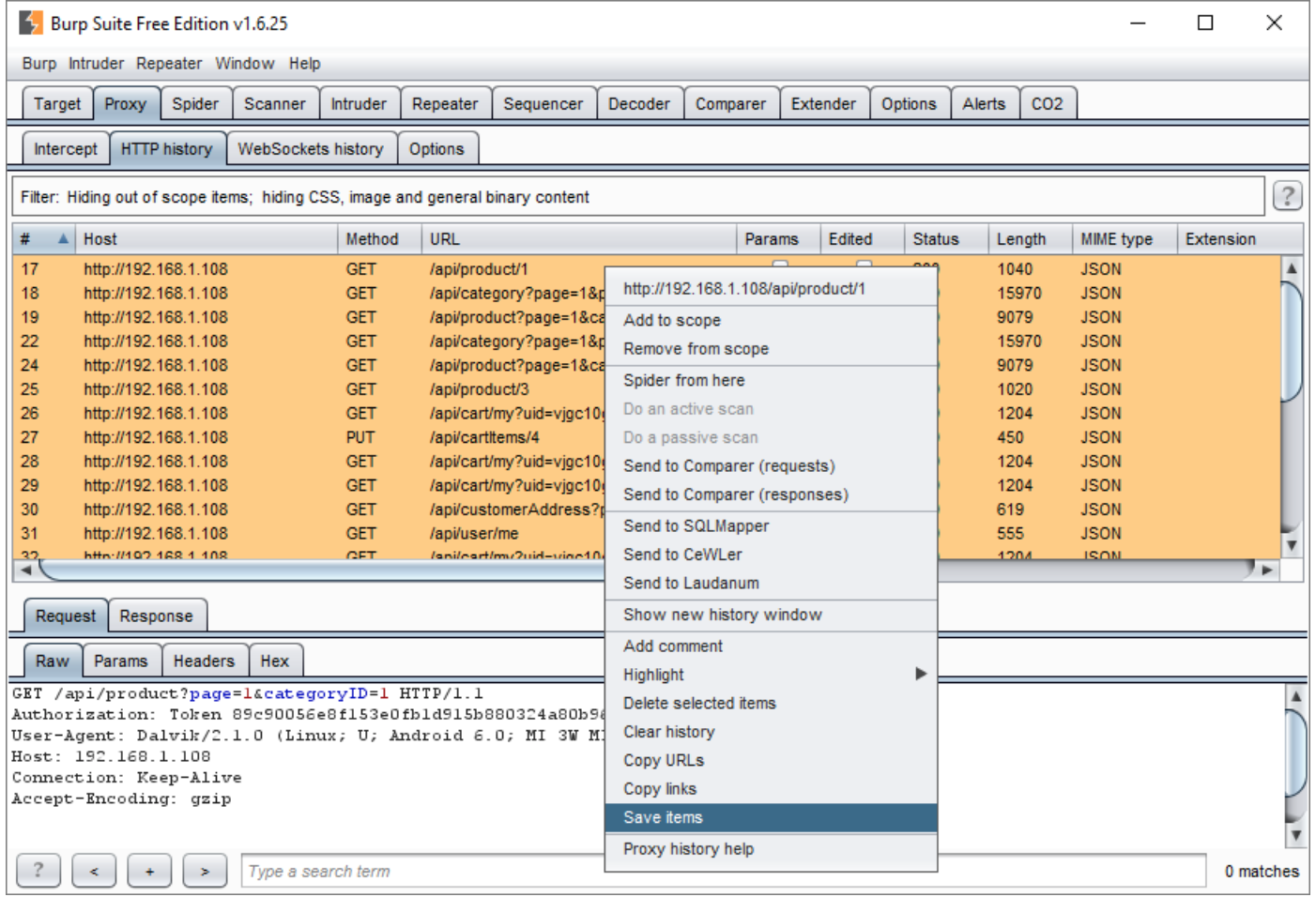Choose Send to Comparer (requests)
The height and width of the screenshot is (897, 1316).
click(771, 465)
